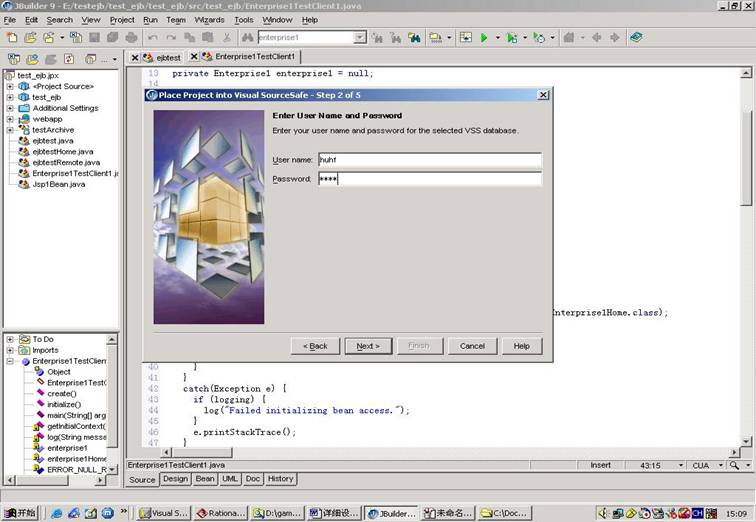Screen dimensions: 756x522
Task: Select the initialize() method in structure pane
Action: 64,404
